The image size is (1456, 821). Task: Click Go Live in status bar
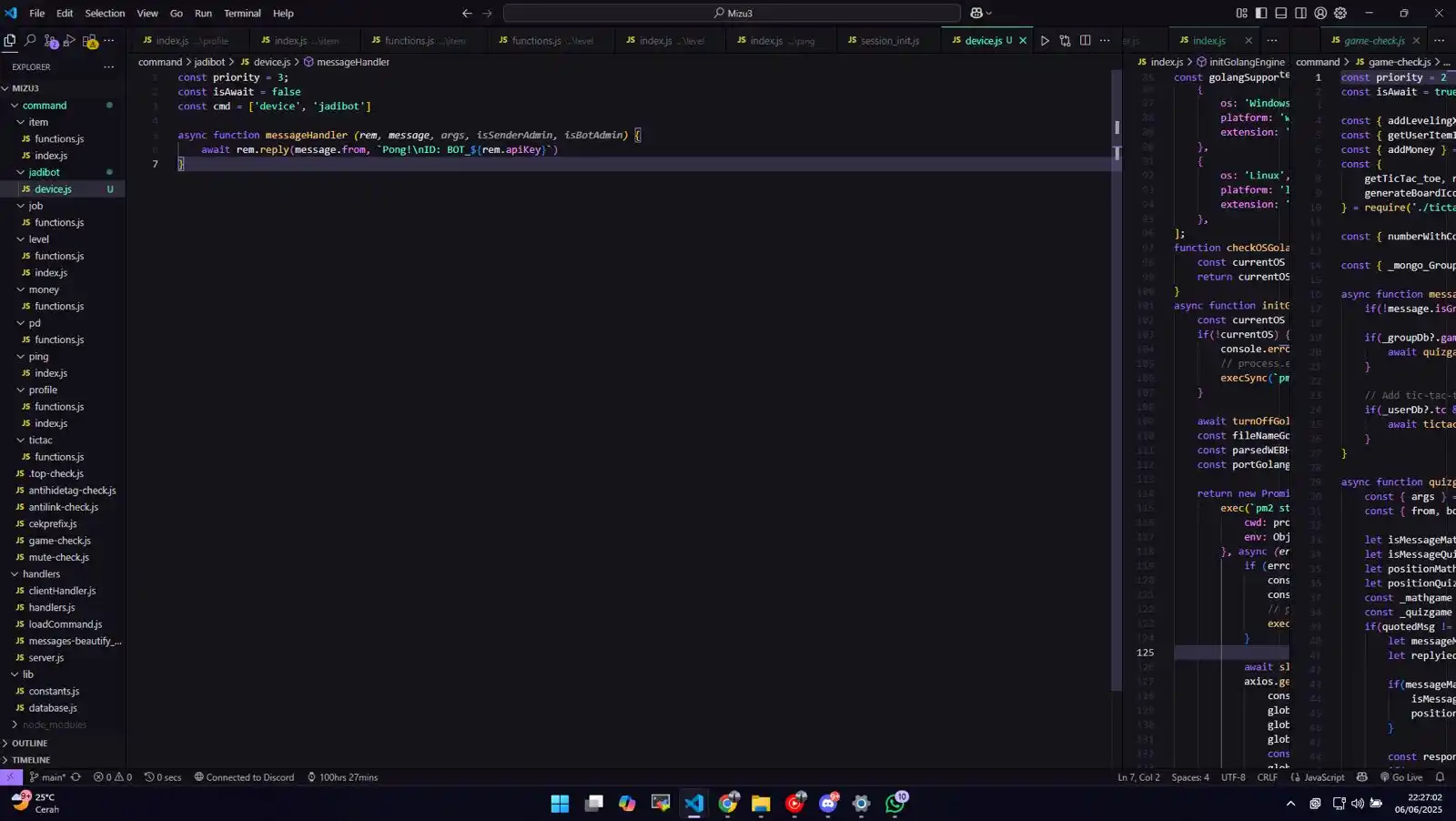[1401, 777]
